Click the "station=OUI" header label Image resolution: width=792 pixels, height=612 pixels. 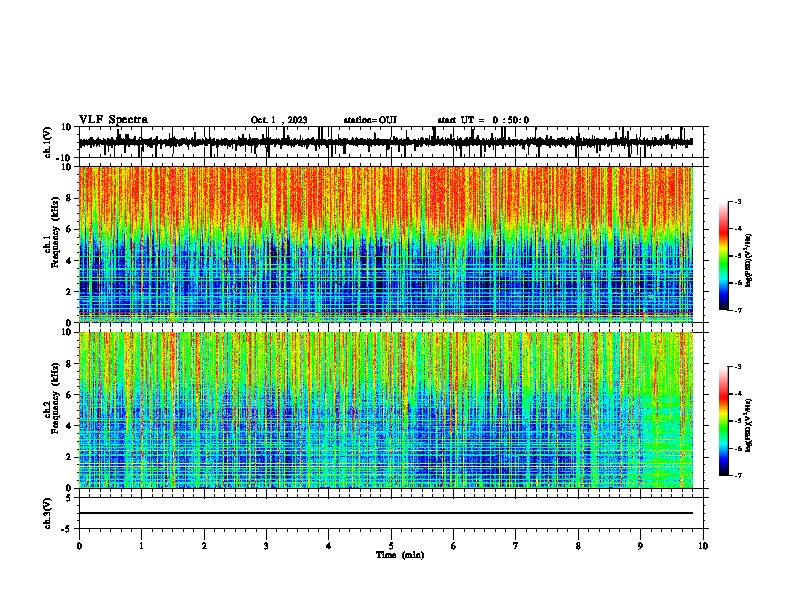tap(370, 120)
